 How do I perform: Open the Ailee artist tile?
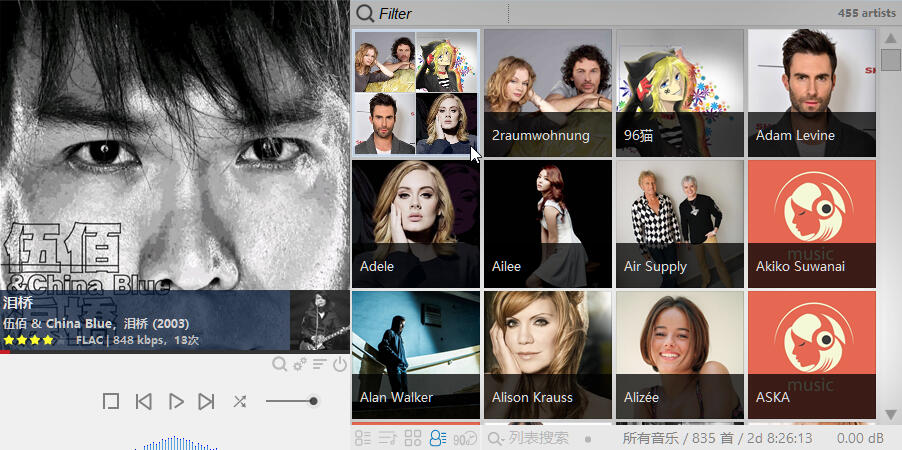tap(548, 224)
